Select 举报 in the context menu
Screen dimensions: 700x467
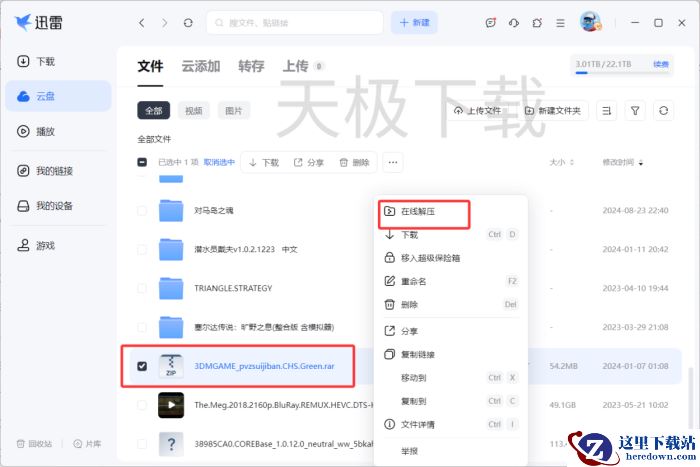[x=451, y=451]
